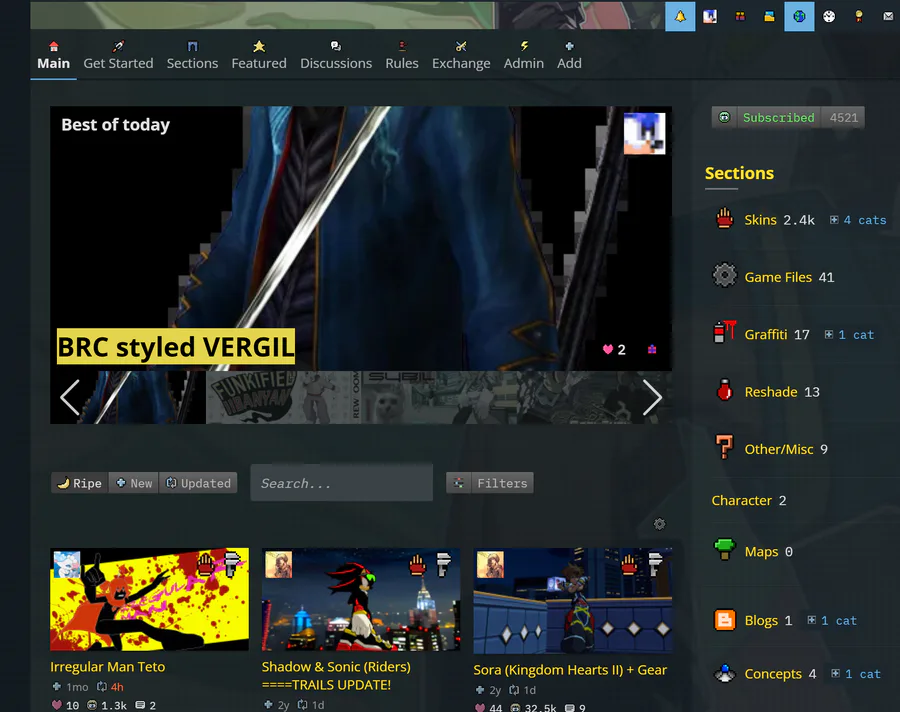Expand the 1 cat list under Blogs
This screenshot has height=712, width=900.
(x=832, y=620)
